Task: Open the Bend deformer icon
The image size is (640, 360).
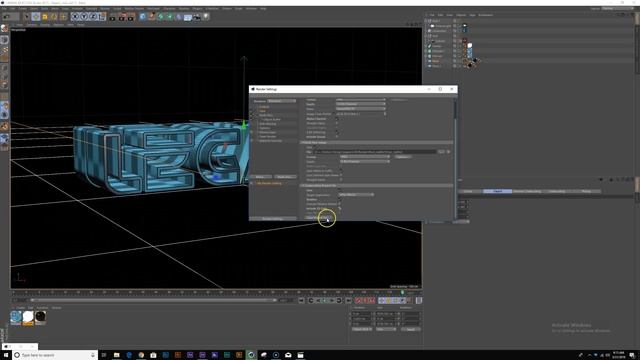Action: coord(179,17)
